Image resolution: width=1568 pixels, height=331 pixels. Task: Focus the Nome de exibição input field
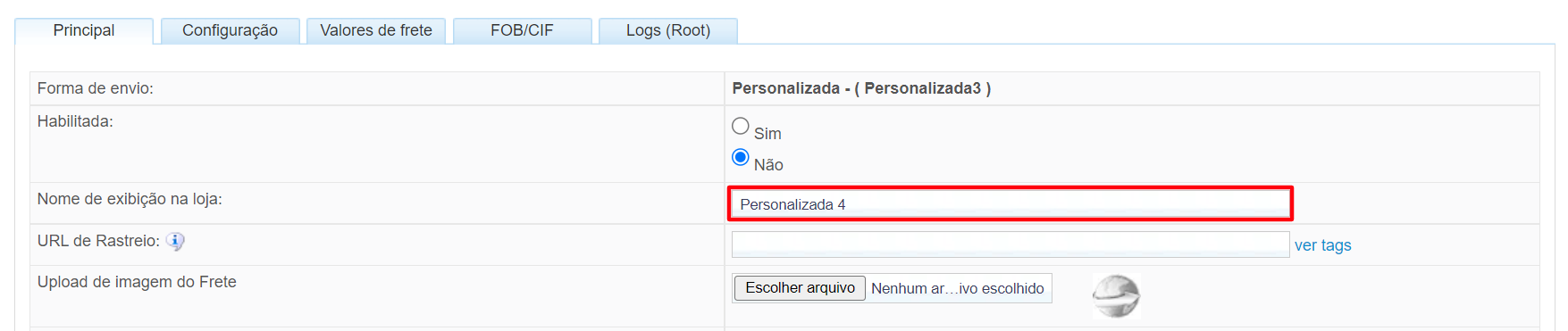tap(1010, 204)
